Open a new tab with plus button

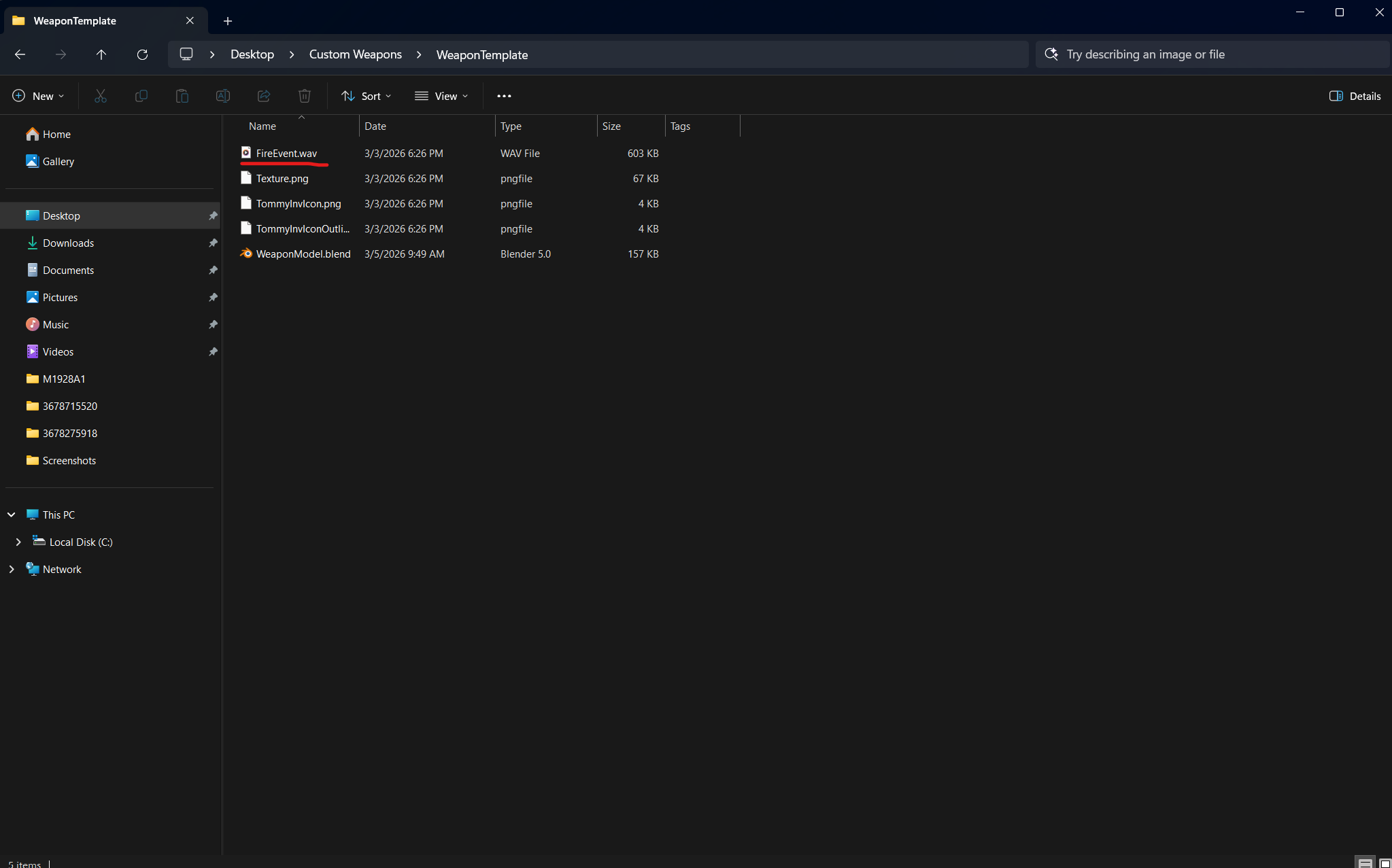click(228, 21)
